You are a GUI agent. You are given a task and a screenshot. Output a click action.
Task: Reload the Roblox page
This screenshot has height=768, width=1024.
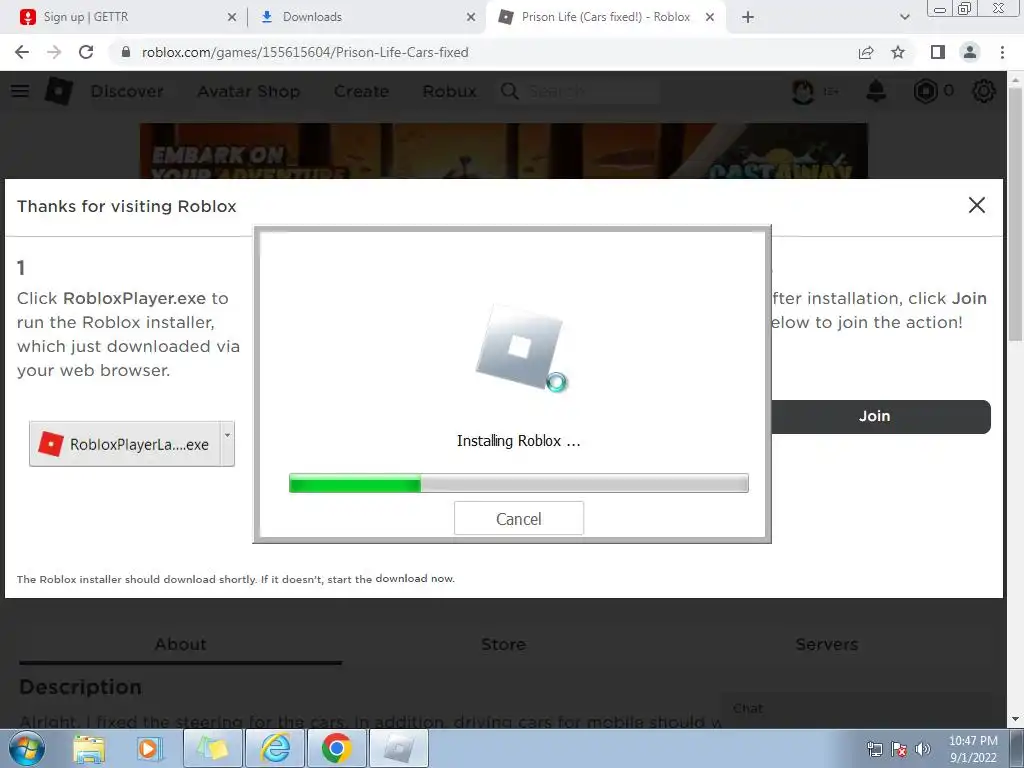click(x=86, y=52)
